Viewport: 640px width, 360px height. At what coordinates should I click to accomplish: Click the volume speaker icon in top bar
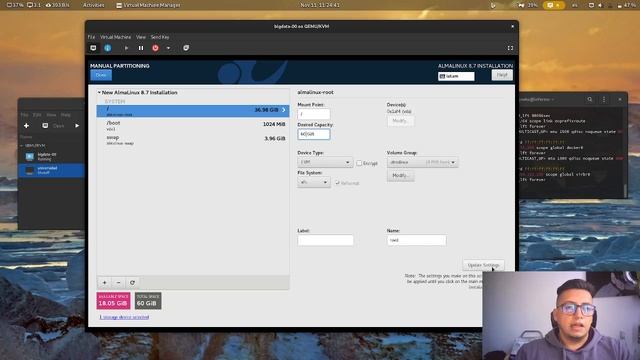600,5
